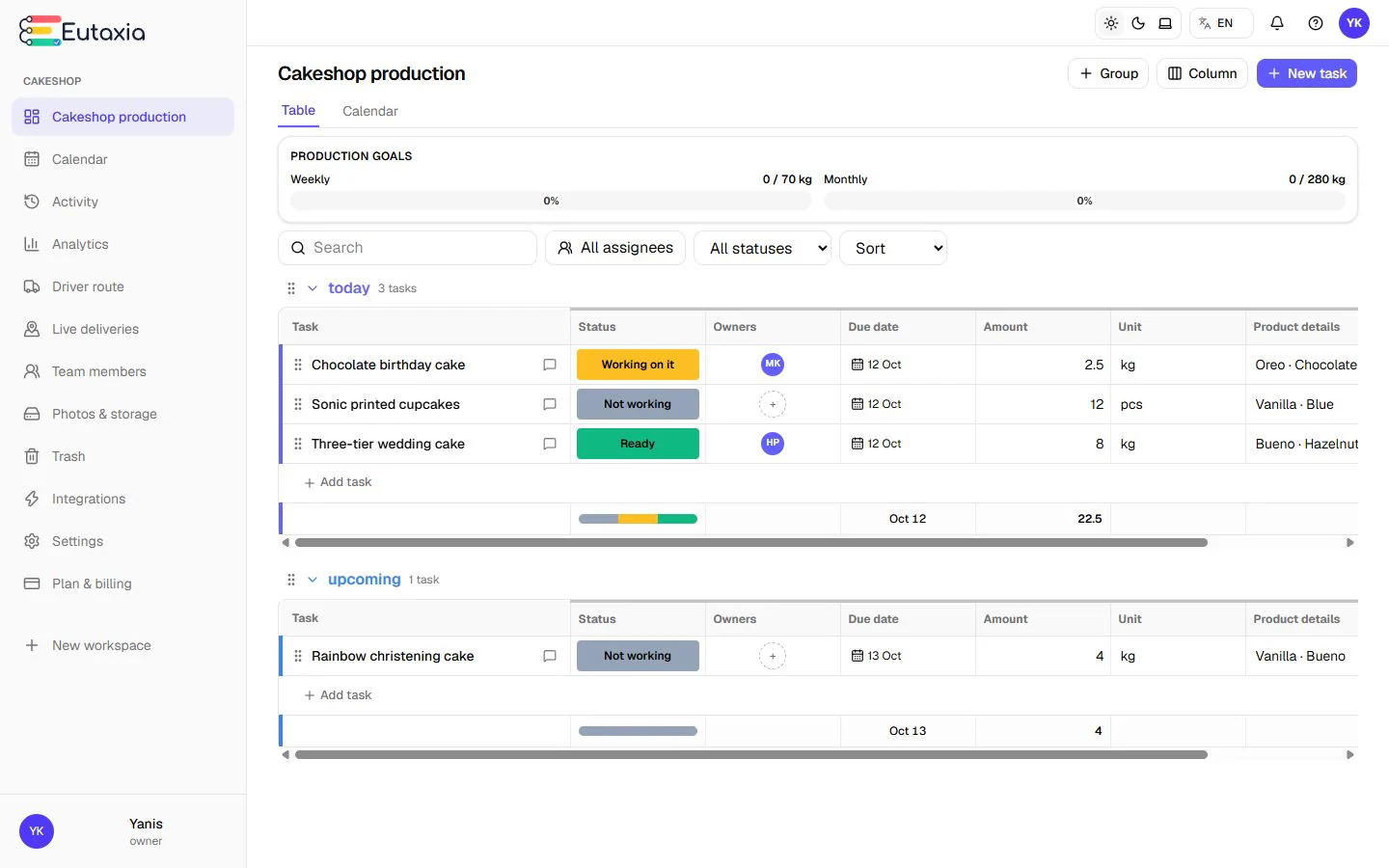
Task: Collapse the today group chevron
Action: pyautogui.click(x=313, y=288)
